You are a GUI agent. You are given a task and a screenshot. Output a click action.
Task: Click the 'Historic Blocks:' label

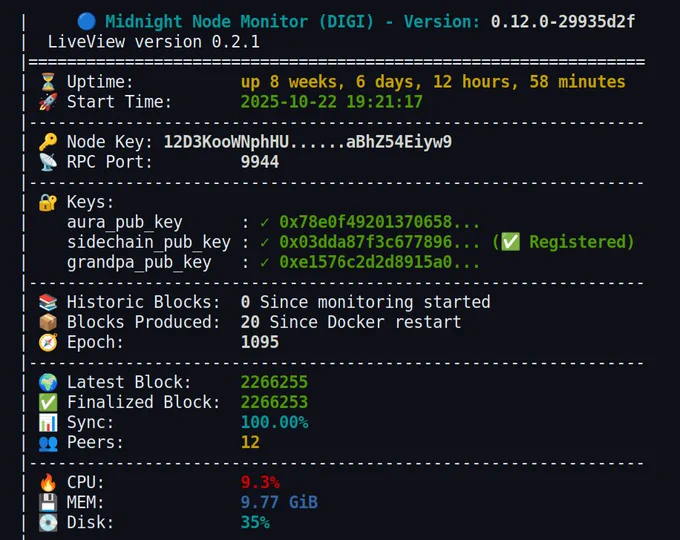[144, 302]
